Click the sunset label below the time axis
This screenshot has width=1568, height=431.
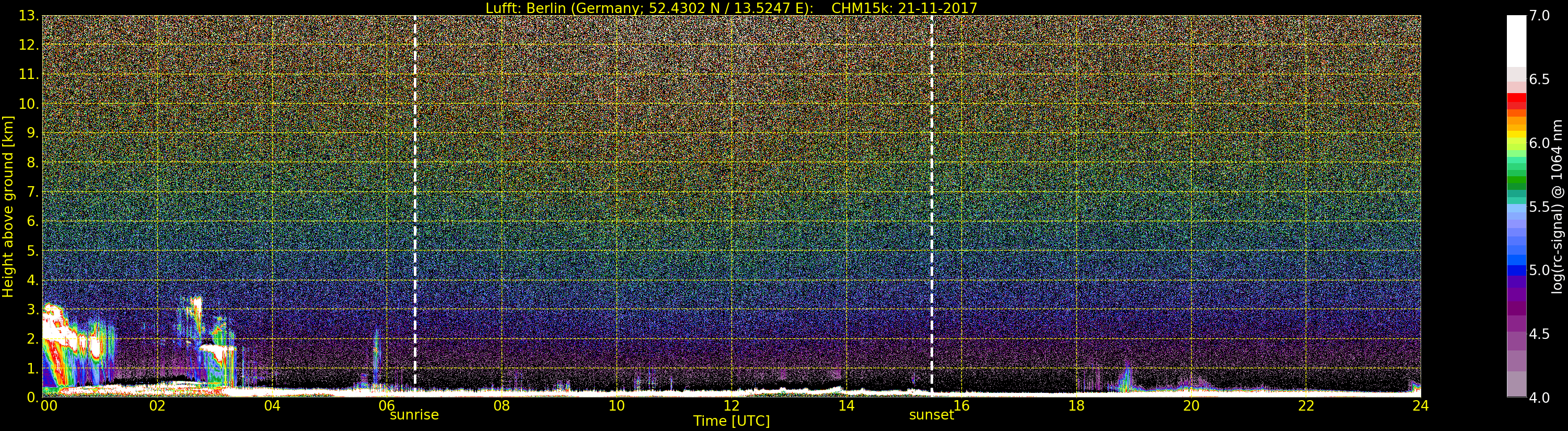point(931,415)
